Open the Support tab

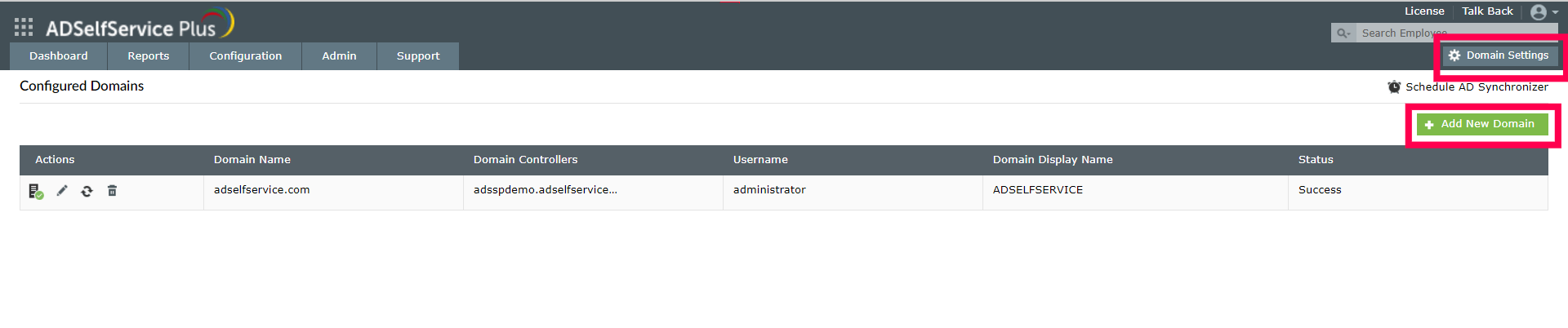[x=418, y=56]
